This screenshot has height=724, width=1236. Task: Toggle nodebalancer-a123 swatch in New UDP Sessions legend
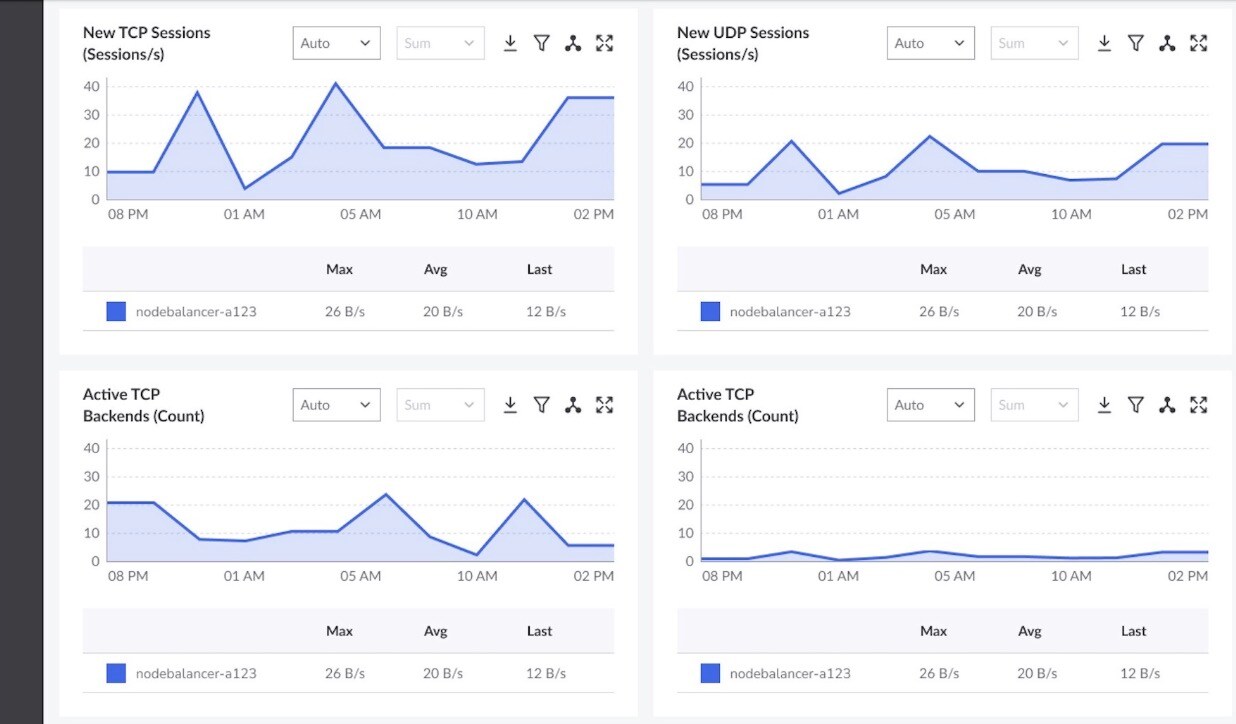711,312
